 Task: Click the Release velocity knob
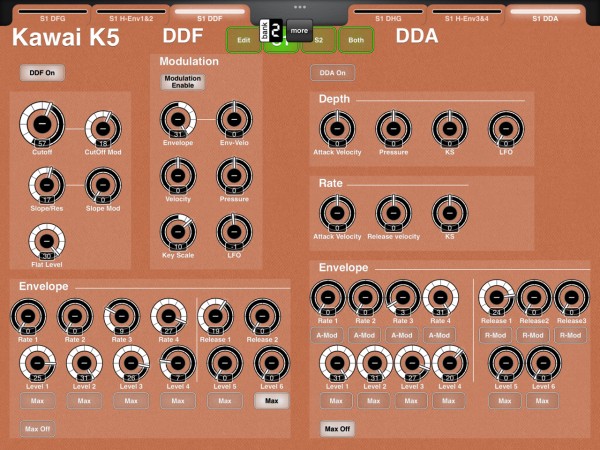[x=393, y=214]
